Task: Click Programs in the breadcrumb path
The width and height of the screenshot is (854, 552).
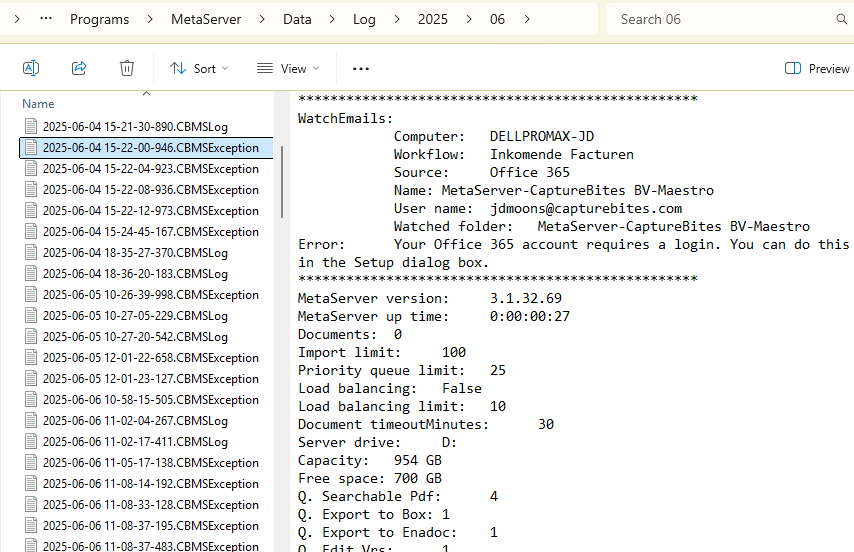Action: click(100, 19)
